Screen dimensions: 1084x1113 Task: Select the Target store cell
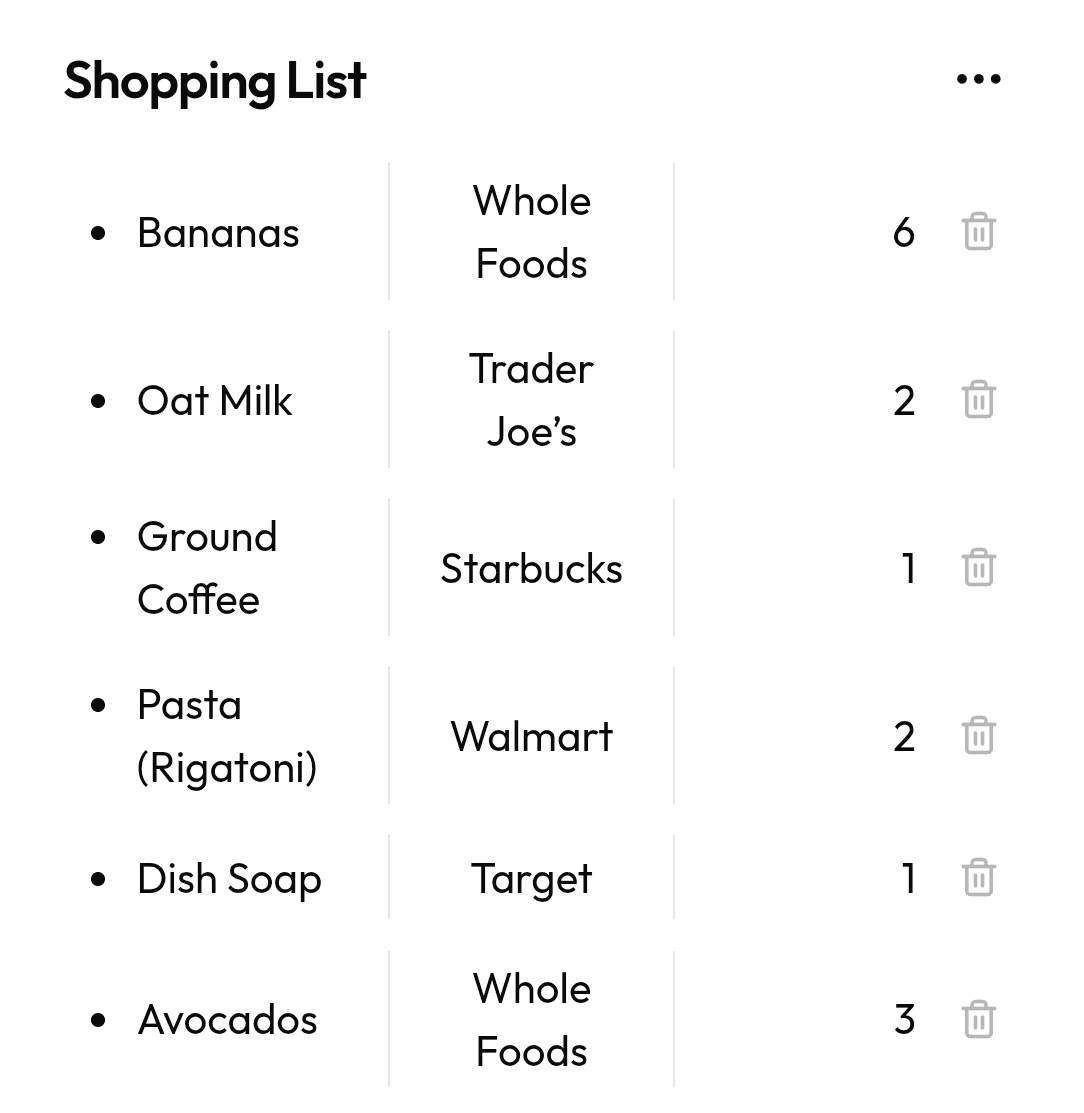point(532,878)
